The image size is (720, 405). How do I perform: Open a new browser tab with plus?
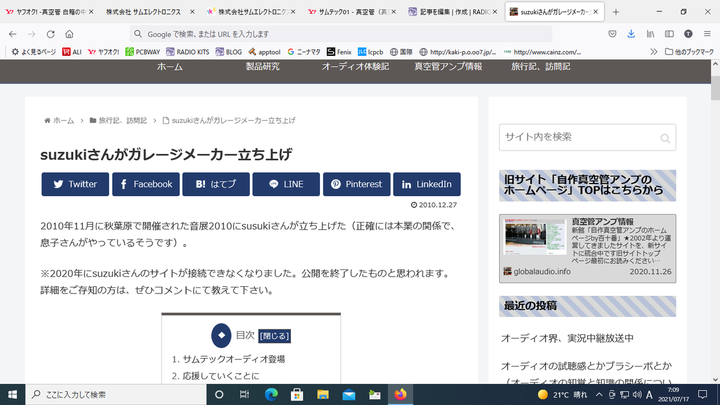(616, 12)
